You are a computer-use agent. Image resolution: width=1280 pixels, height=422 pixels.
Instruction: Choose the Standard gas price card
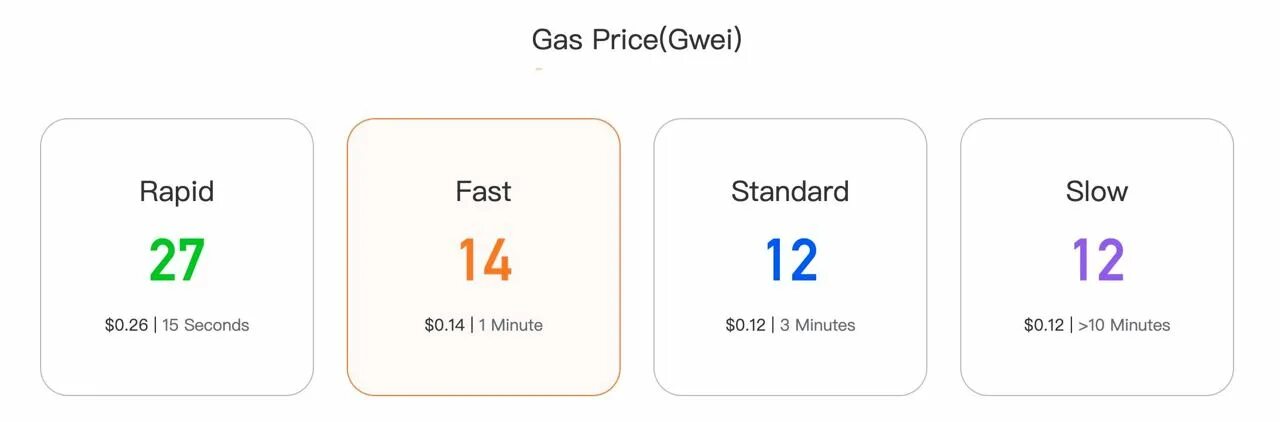[790, 257]
